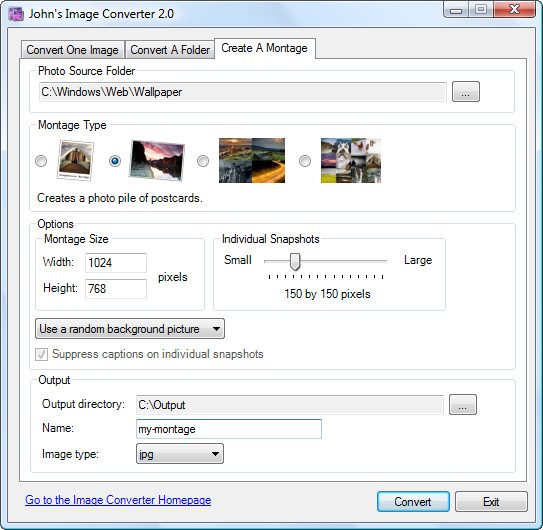Click the Output directory path field

[290, 405]
